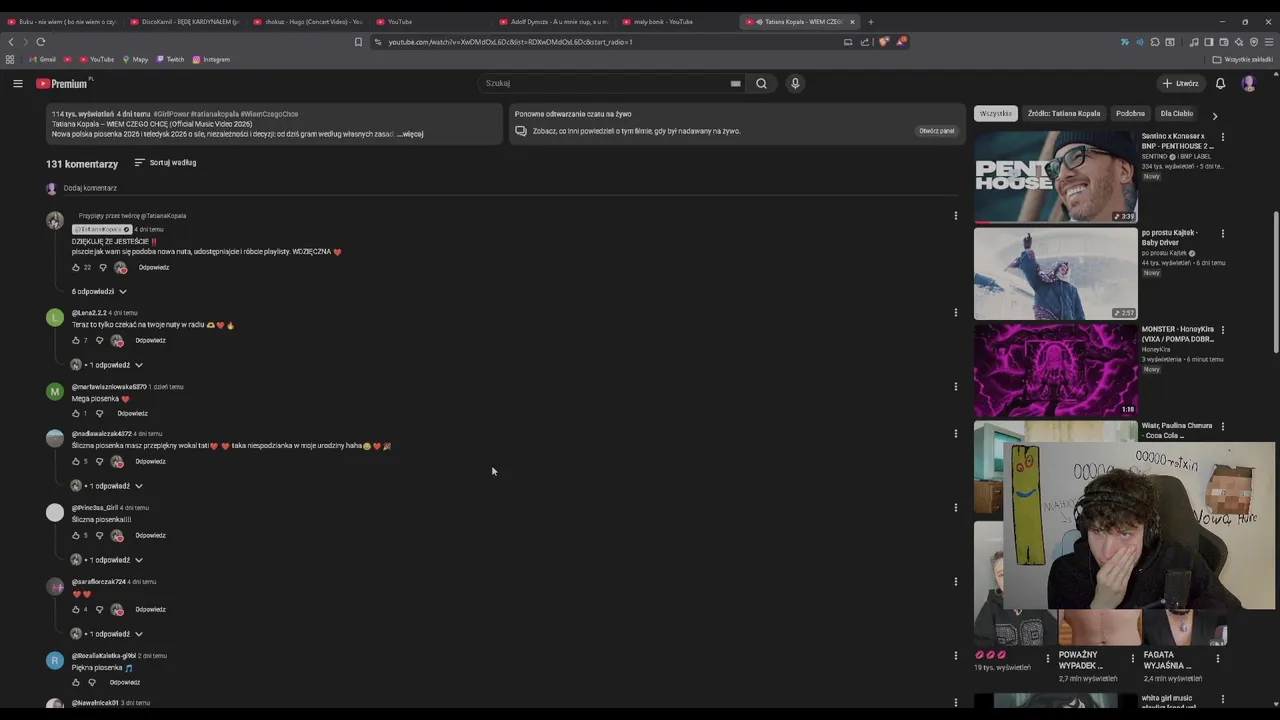This screenshot has width=1280, height=720.
Task: Go back with browser back arrow
Action: [11, 42]
